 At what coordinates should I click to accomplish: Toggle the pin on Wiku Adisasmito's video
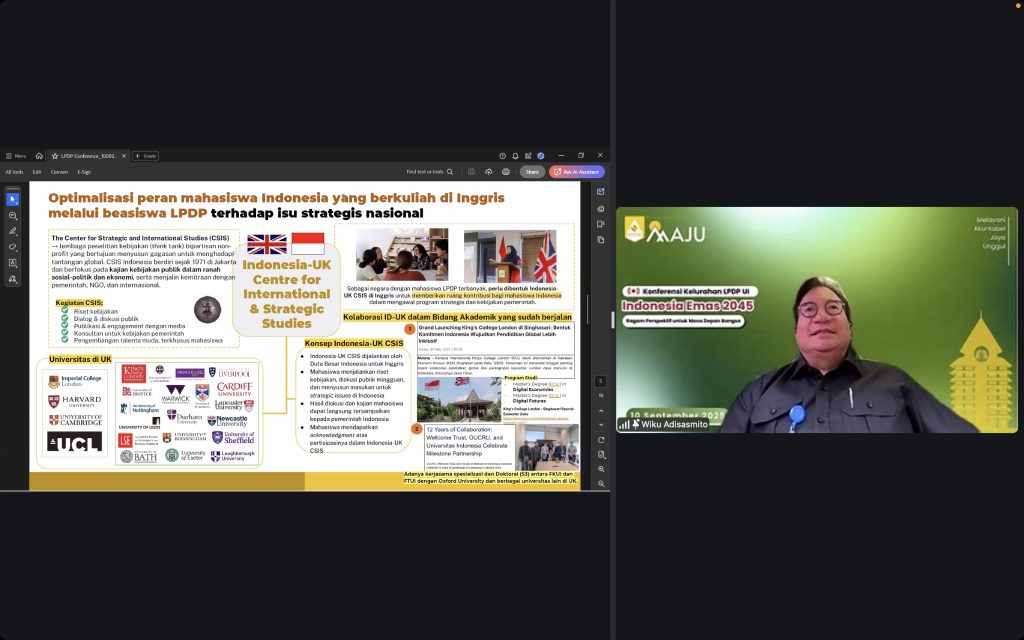click(636, 424)
